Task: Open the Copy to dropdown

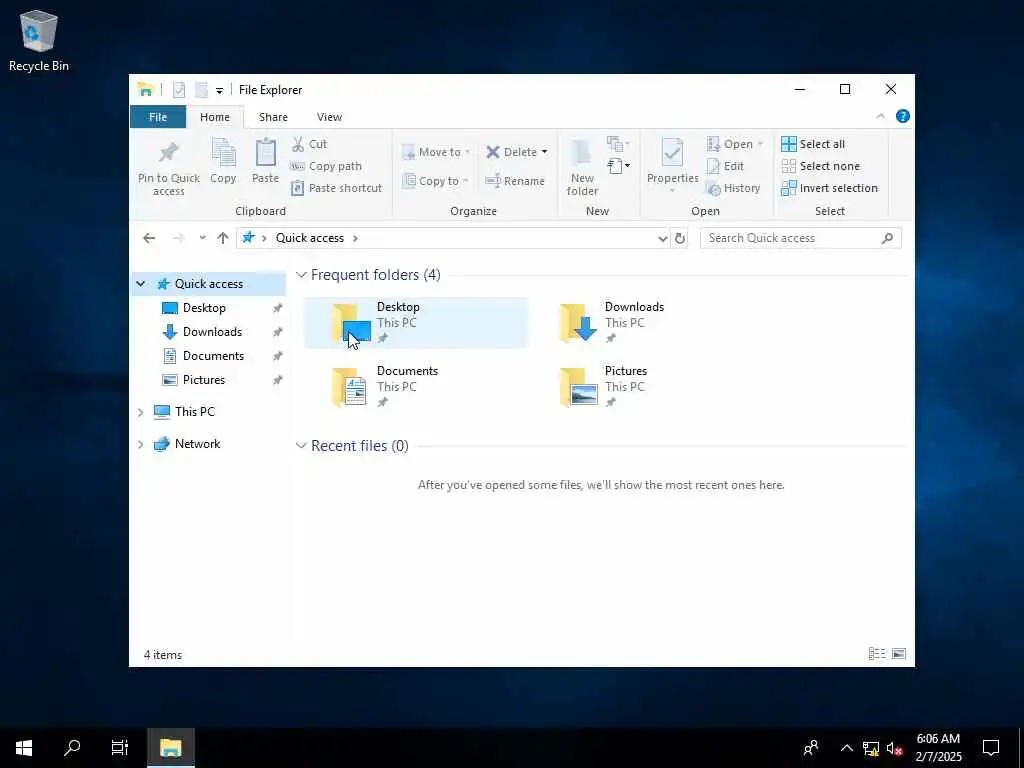Action: (x=436, y=181)
